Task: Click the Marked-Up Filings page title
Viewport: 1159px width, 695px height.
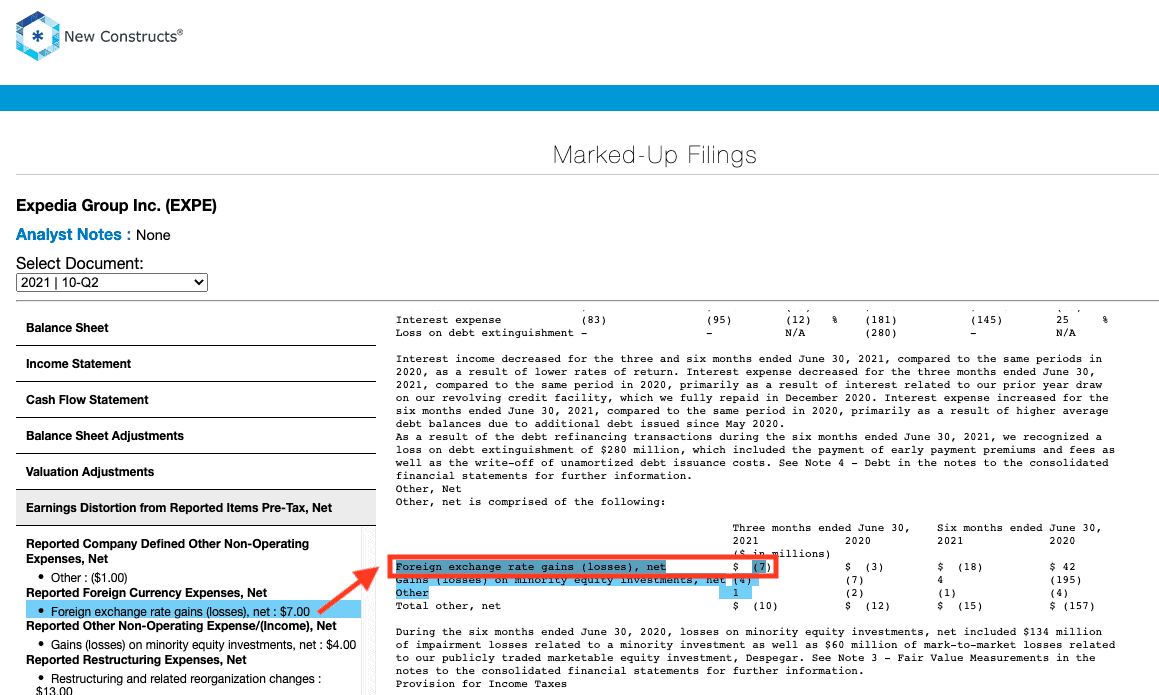Action: [654, 155]
